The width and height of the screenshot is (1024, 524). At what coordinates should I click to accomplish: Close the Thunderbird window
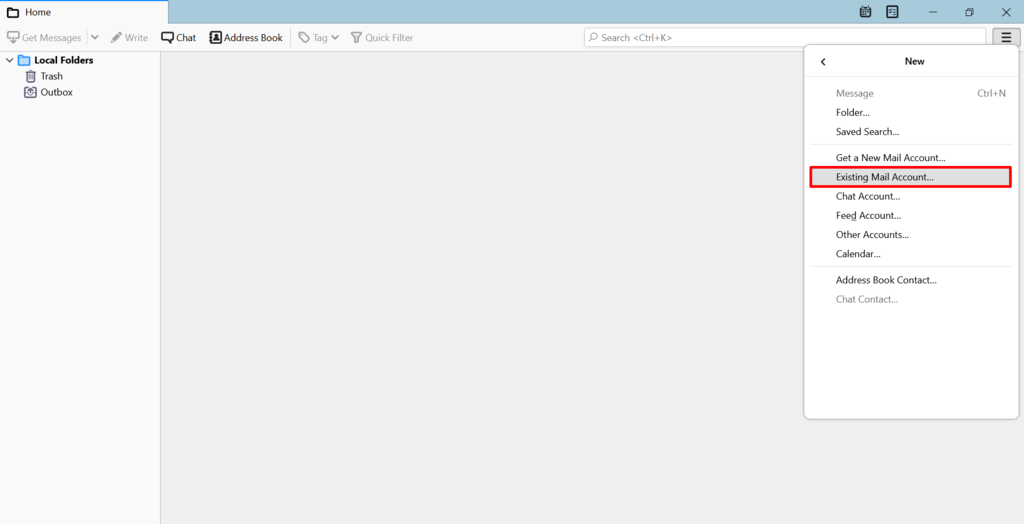(x=1006, y=12)
